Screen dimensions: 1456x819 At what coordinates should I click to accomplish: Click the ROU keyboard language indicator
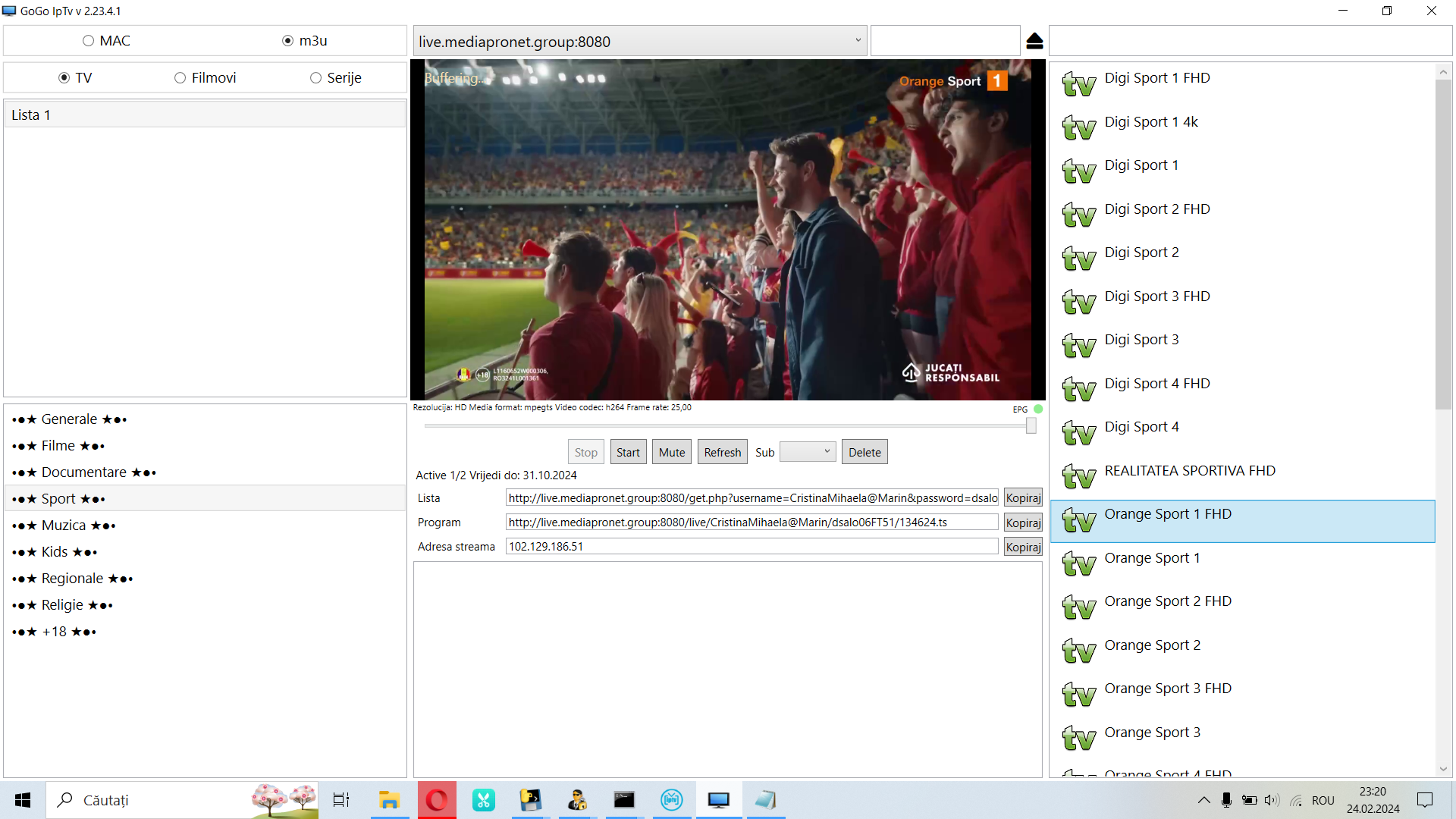pos(1323,800)
